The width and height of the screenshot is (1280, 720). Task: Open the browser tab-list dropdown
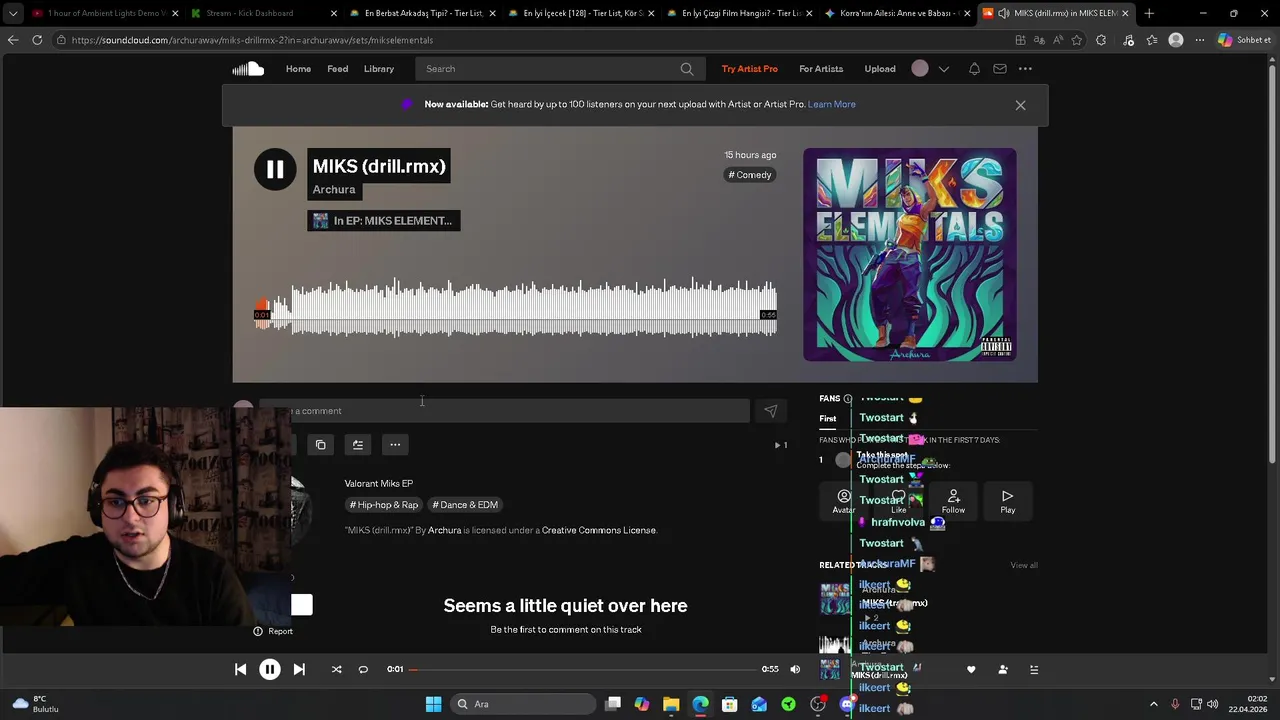coord(12,13)
